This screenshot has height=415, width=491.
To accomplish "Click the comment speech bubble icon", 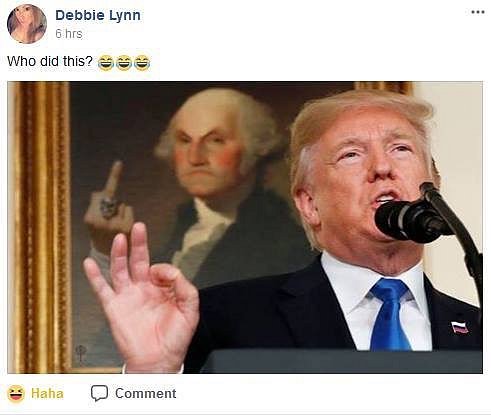I will coord(99,393).
